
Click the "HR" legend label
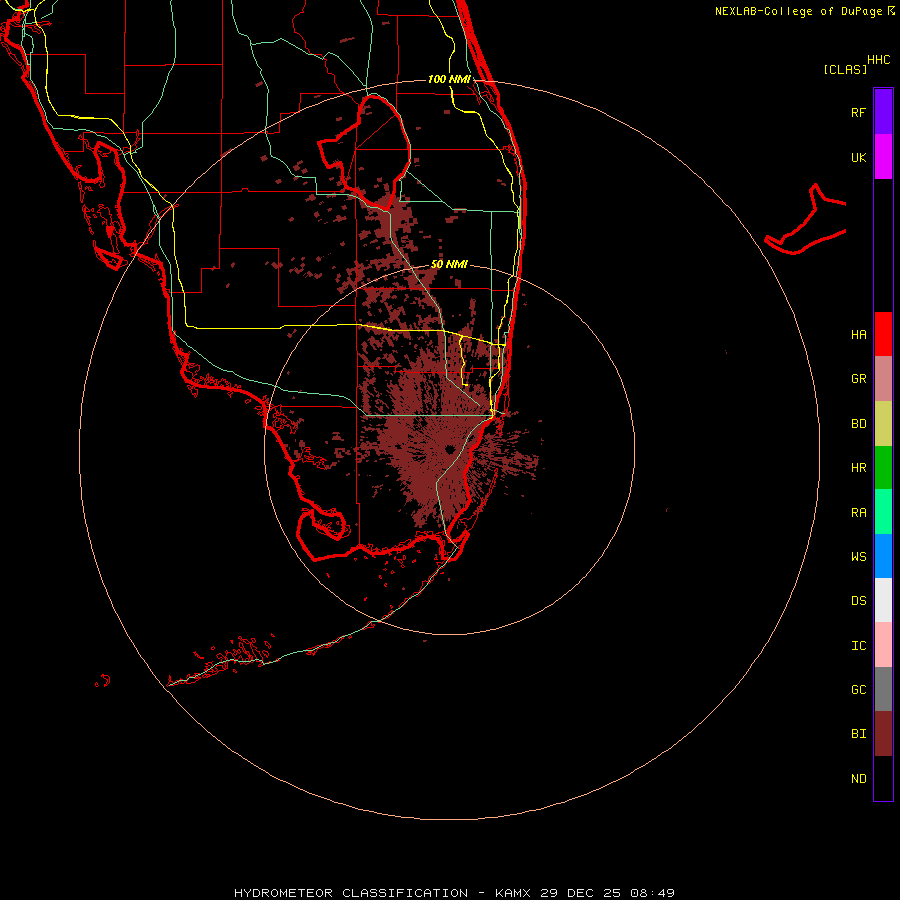(x=858, y=468)
